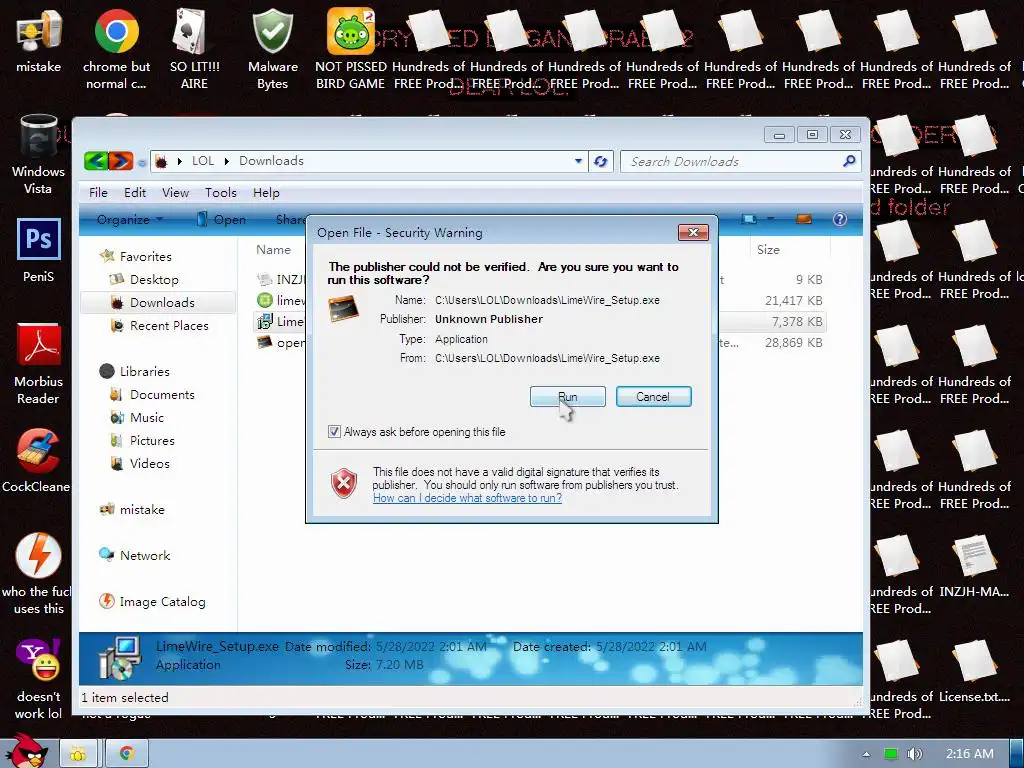Open the Tools menu
The height and width of the screenshot is (768, 1024).
coord(221,193)
